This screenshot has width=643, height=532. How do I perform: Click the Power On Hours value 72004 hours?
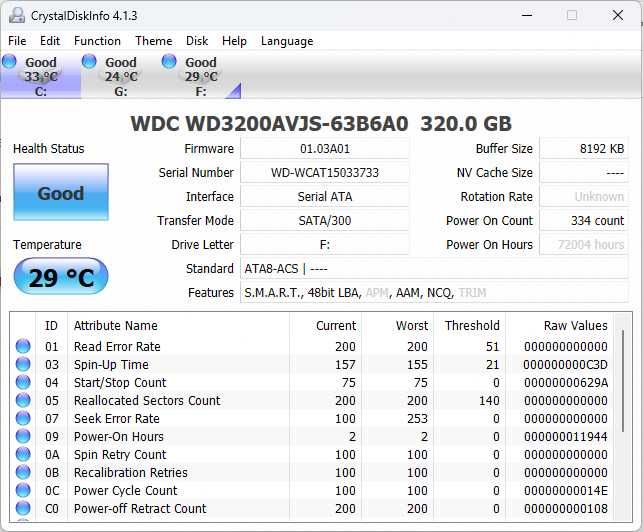[x=584, y=245]
